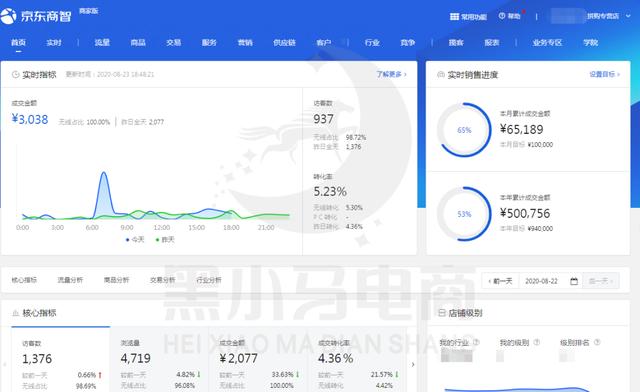Toggle the 今天 series in chart legend
Screen dimensions: 640x392
[x=135, y=239]
